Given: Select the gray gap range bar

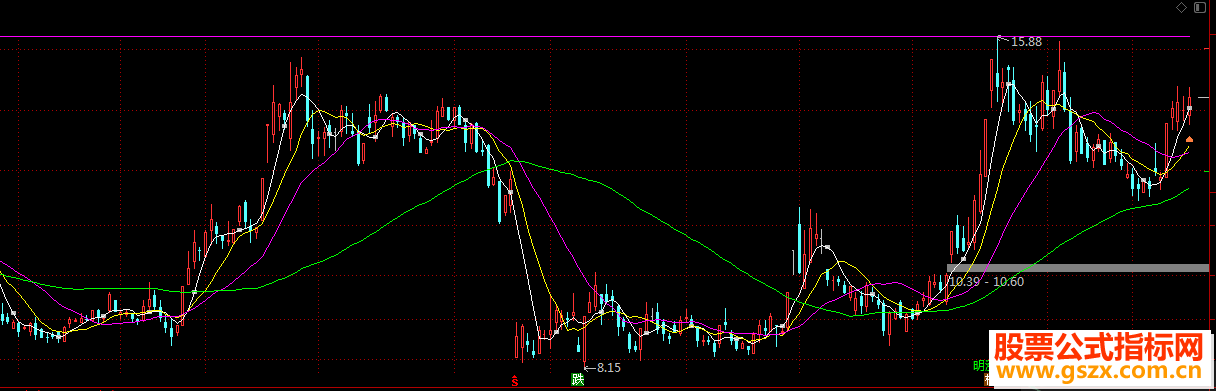Looking at the screenshot, I should 1078,268.
